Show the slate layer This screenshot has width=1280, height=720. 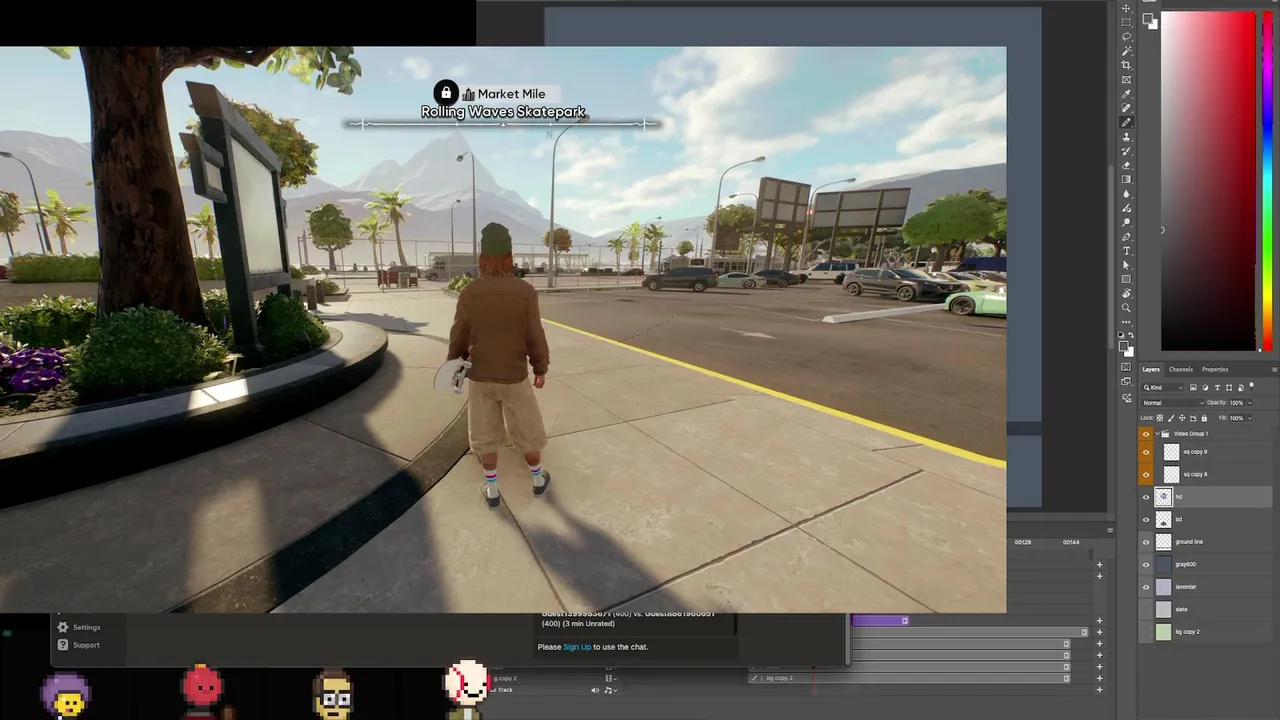1146,609
